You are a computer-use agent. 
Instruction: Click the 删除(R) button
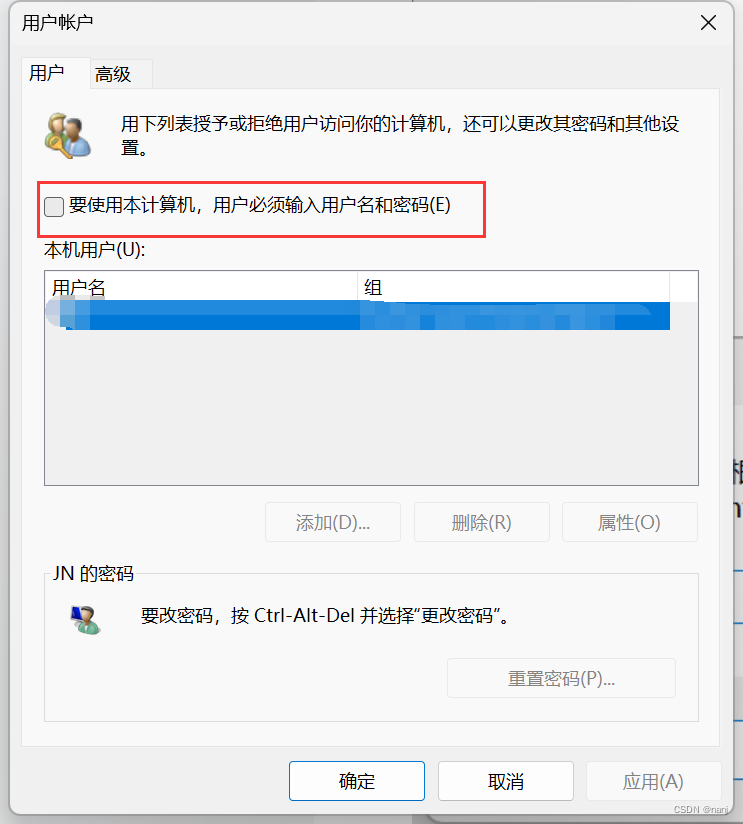pos(481,522)
